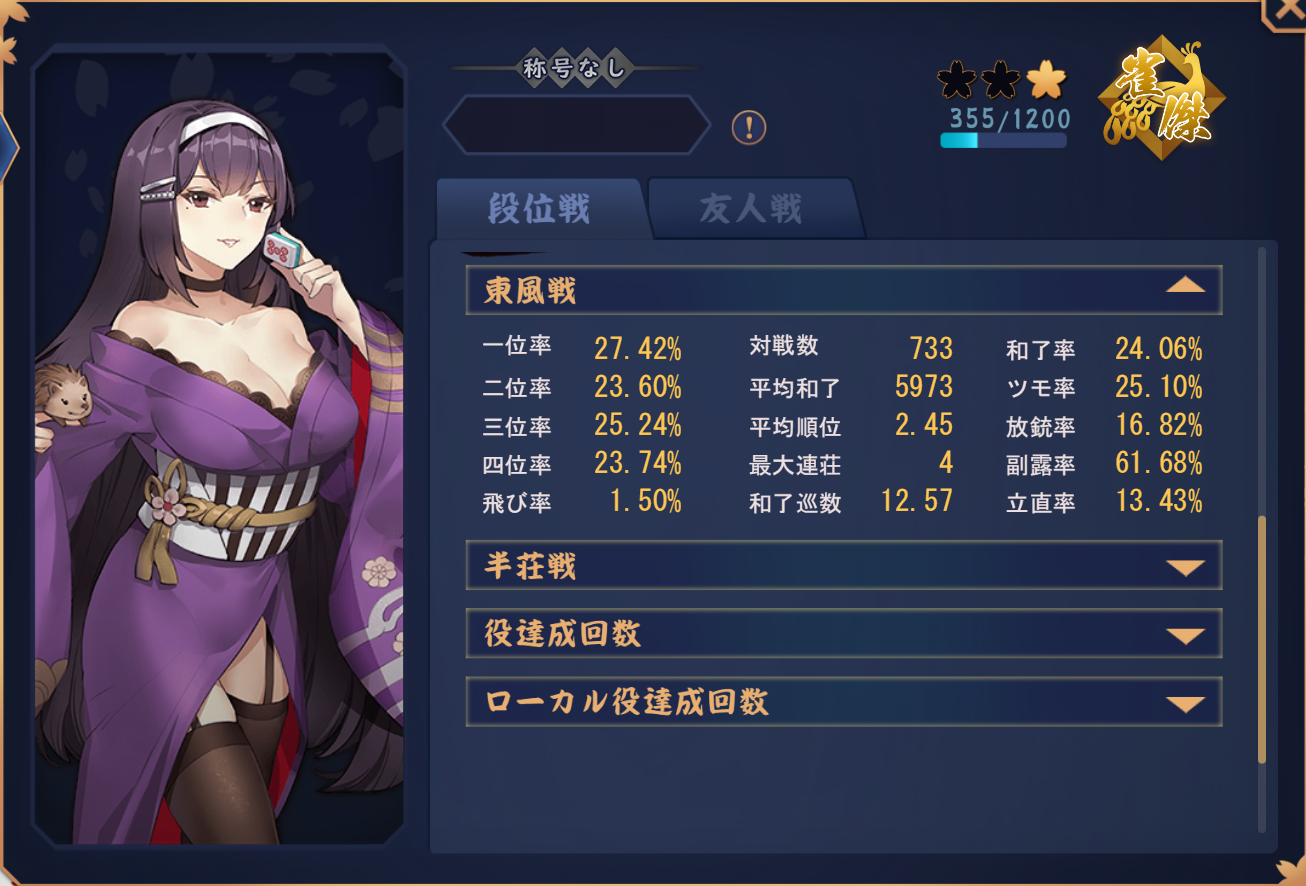
Task: Expand the 役達成回数 section
Action: (x=844, y=634)
